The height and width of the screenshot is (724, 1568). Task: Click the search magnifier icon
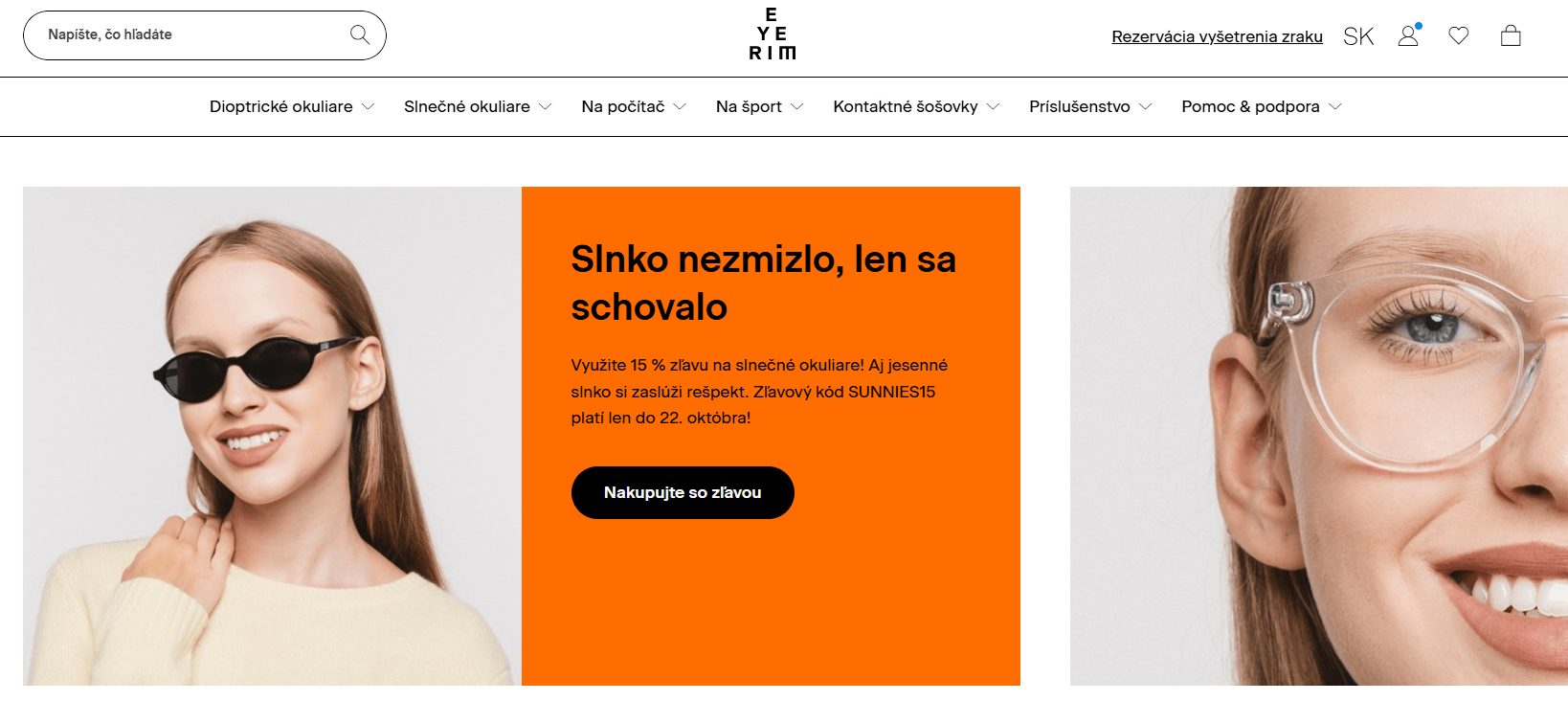[x=360, y=34]
